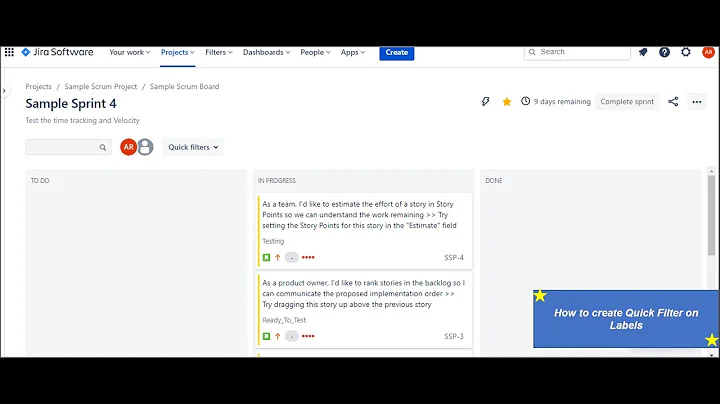Open the Filters dropdown
Screen dimensions: 720x404
tap(219, 52)
